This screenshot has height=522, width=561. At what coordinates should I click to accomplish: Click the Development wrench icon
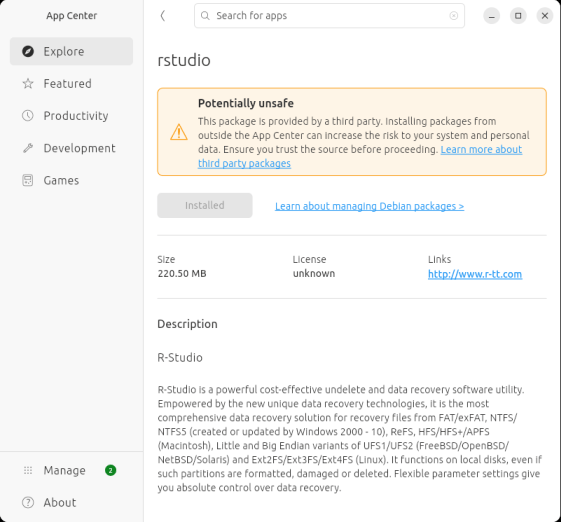28,148
